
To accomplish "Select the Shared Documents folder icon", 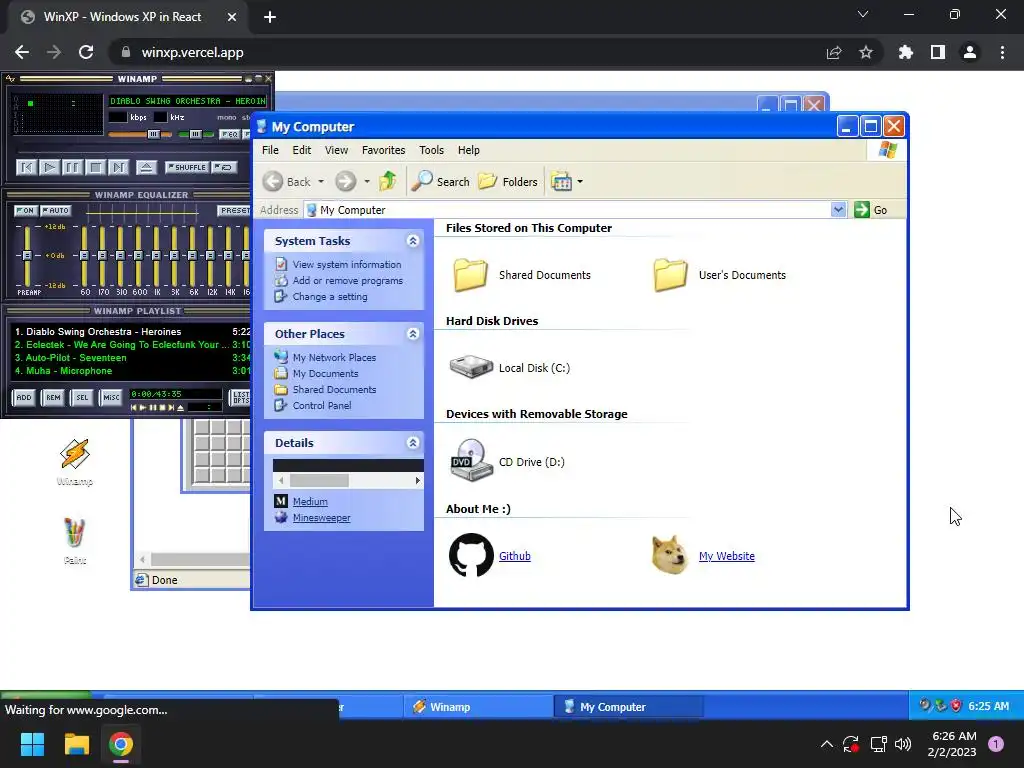I will pyautogui.click(x=471, y=275).
